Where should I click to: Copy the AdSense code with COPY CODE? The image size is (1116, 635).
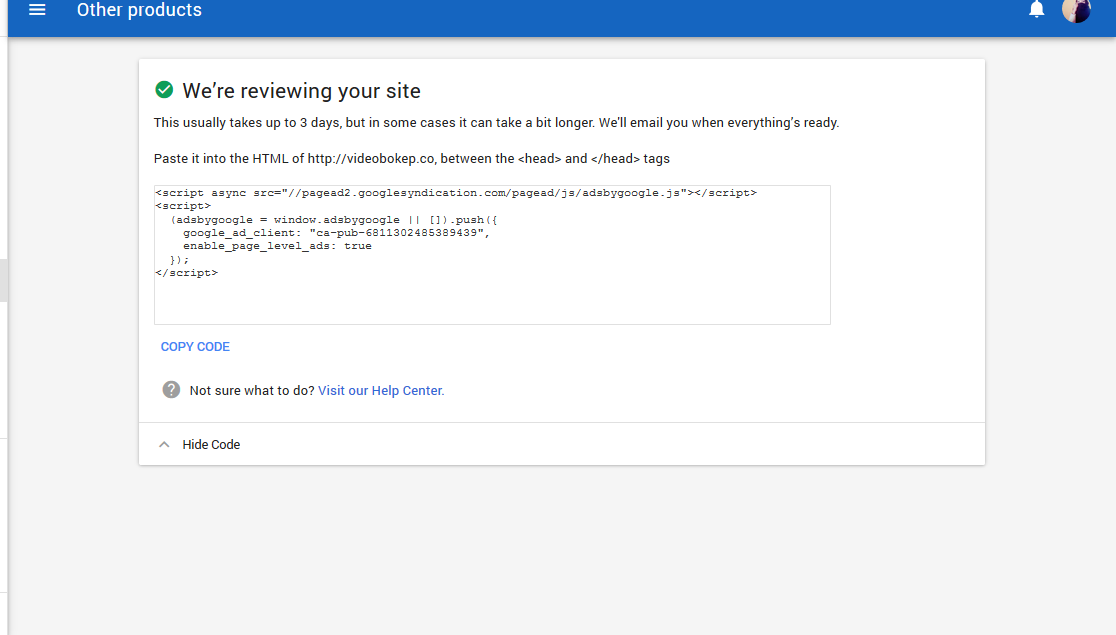[195, 347]
